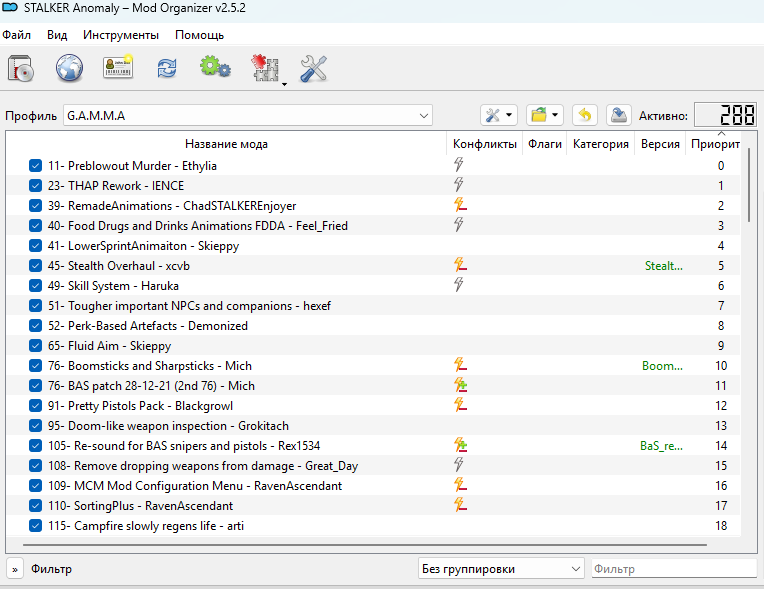Screen dimensions: 764x589
Task: Open the profiles ID card icon
Action: tap(118, 68)
